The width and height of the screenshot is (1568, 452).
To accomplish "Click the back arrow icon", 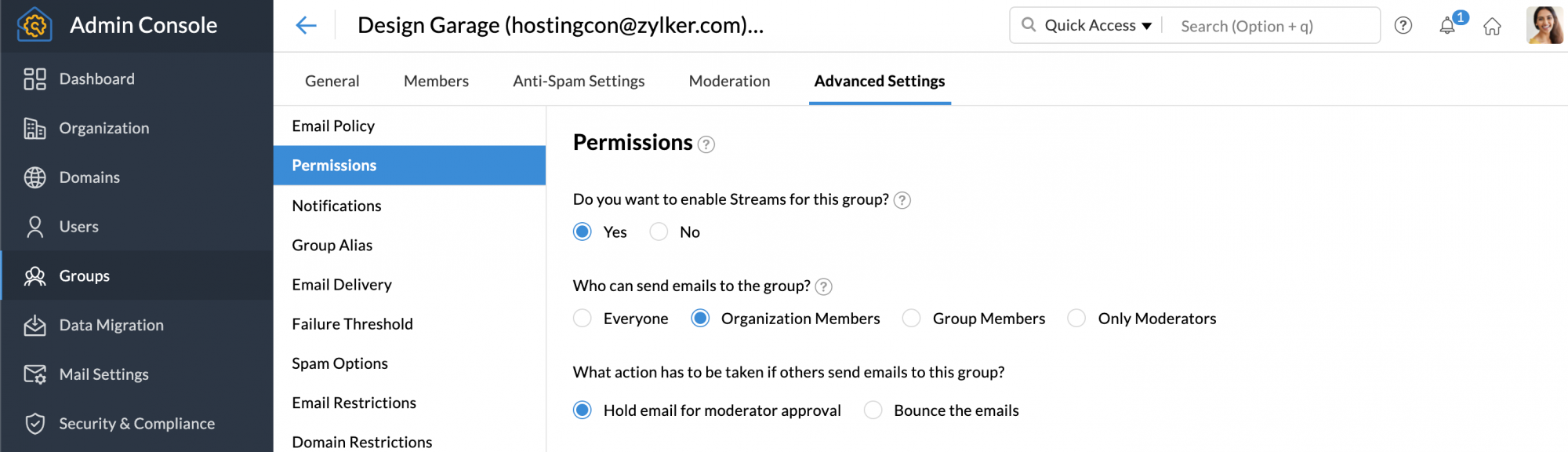I will click(306, 25).
